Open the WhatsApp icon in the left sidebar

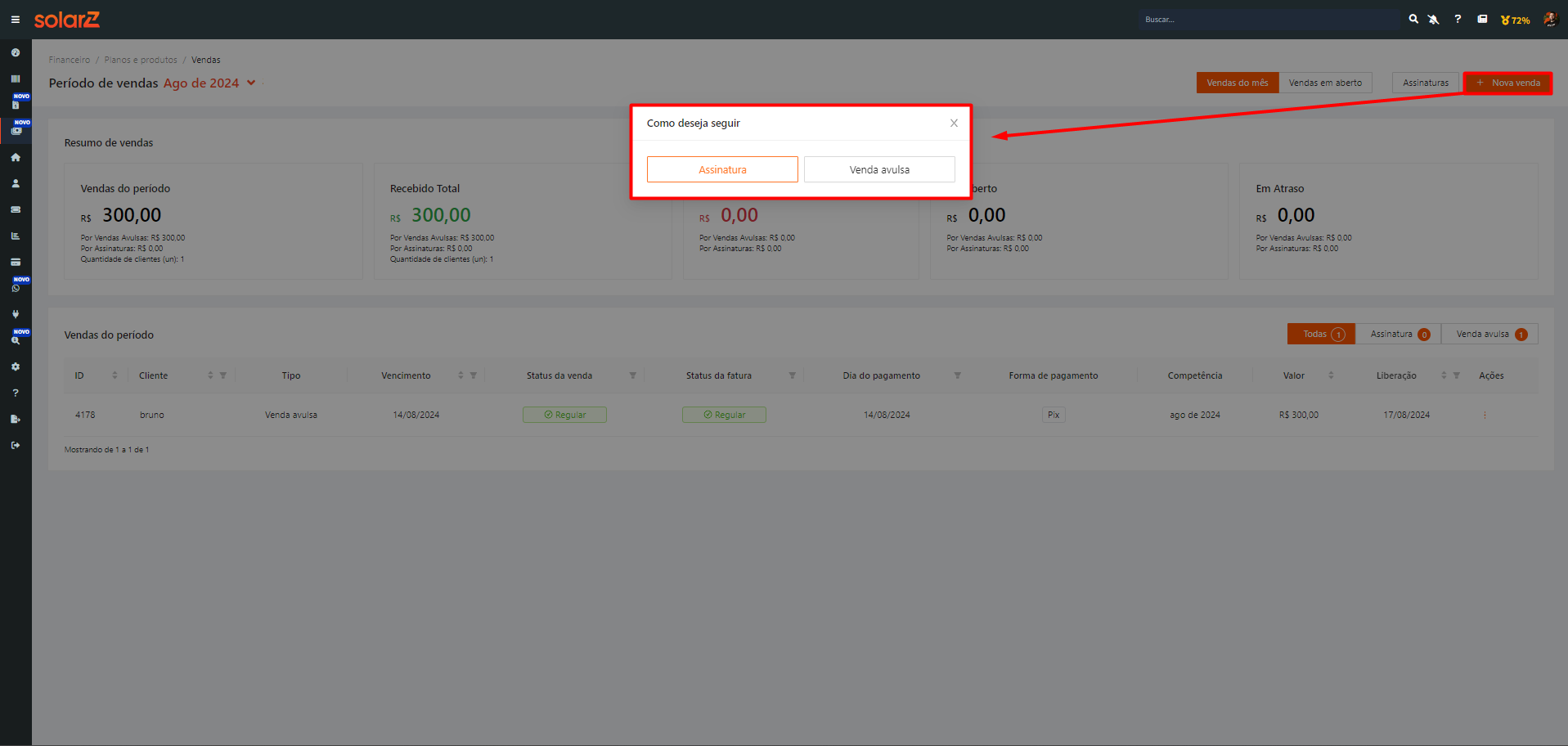click(16, 288)
